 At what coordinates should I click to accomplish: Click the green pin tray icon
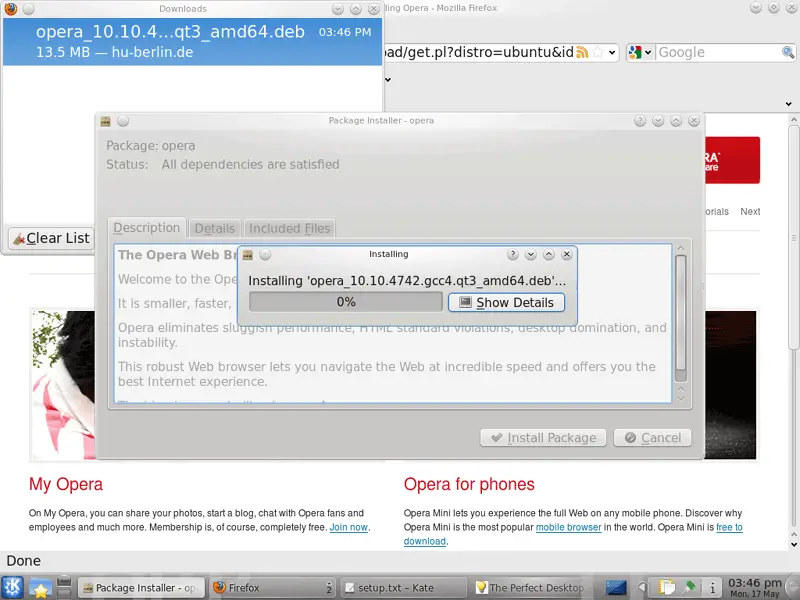tap(690, 587)
